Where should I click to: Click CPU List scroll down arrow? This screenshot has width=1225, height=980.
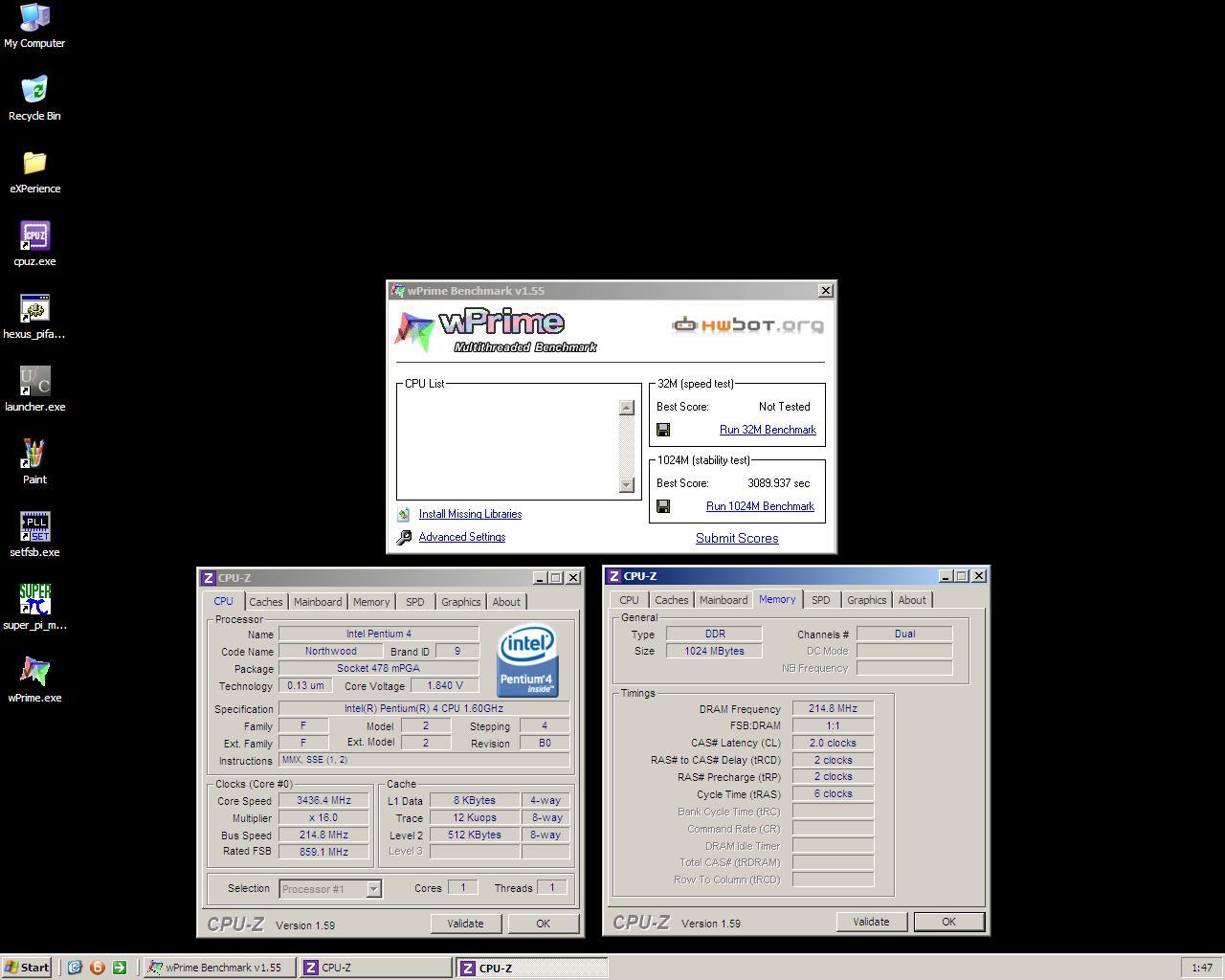pyautogui.click(x=627, y=484)
